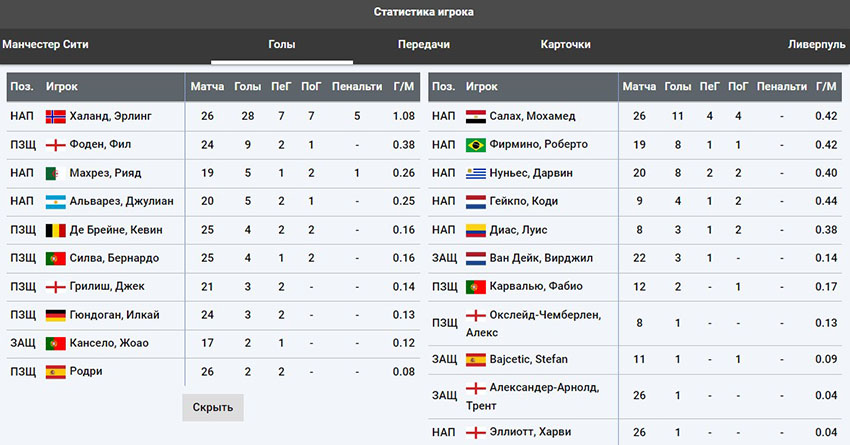Select the Голы tab
The height and width of the screenshot is (445, 850).
[282, 45]
